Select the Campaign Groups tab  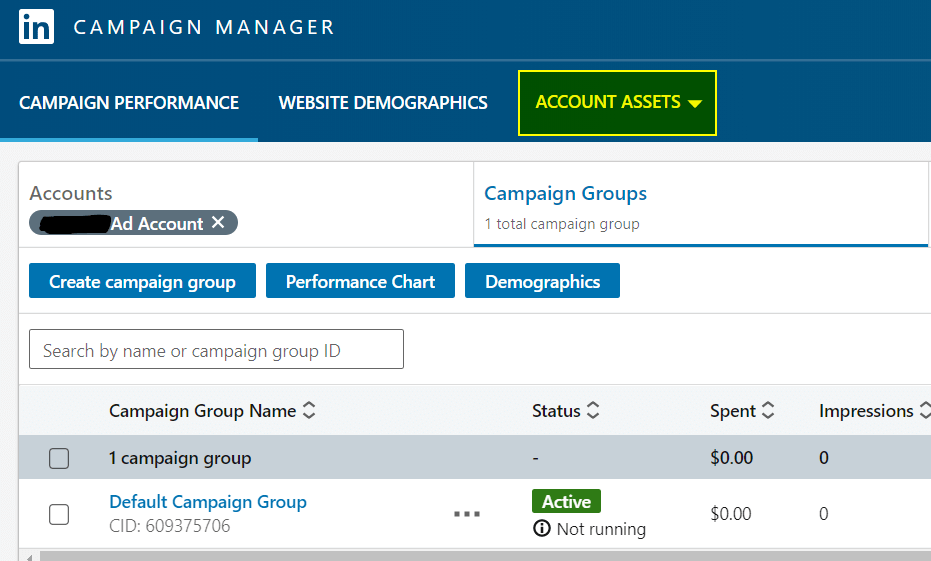(x=565, y=194)
